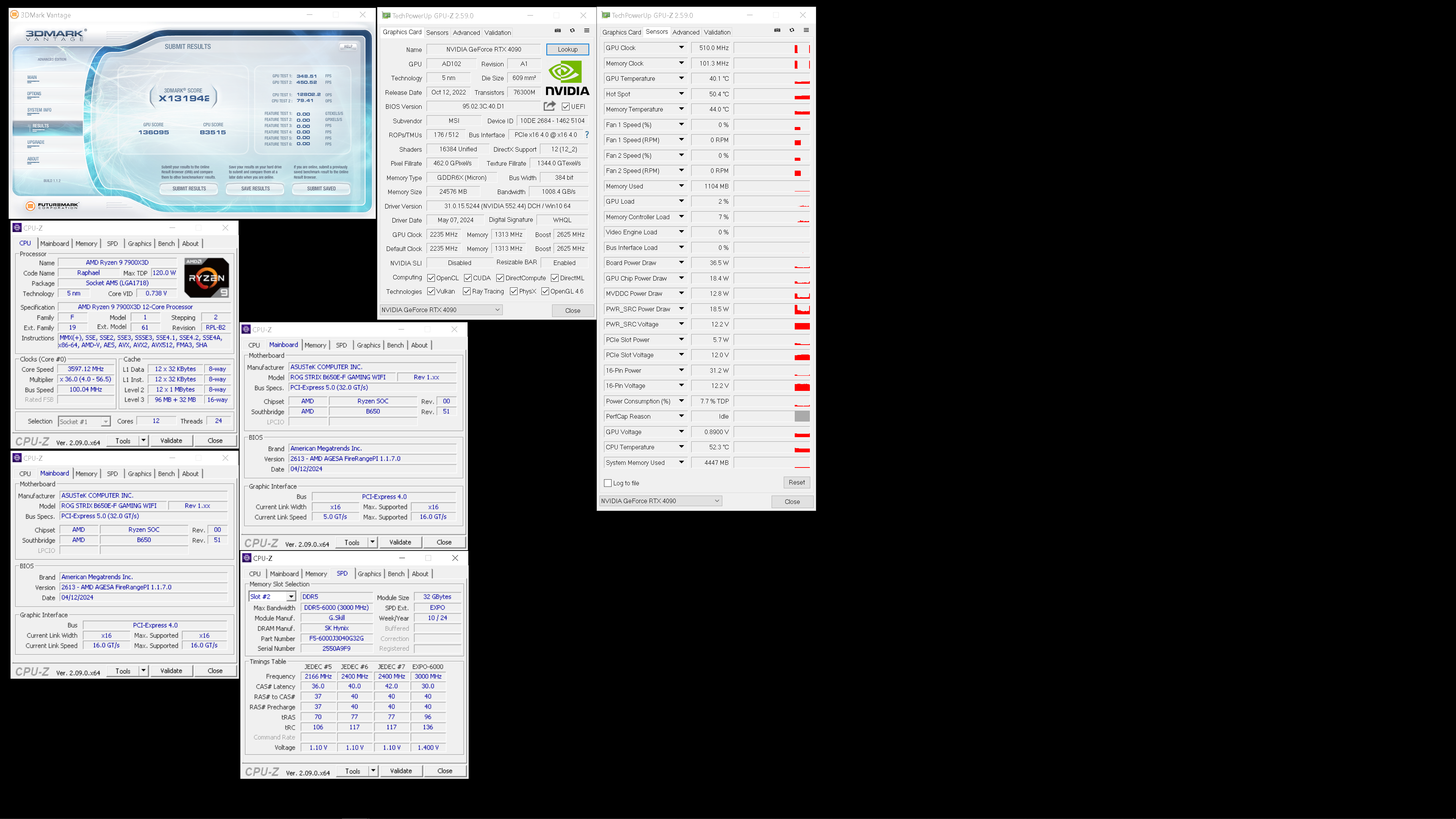
Task: Open hamburger menu in GPU-Z Sensors window
Action: [806, 30]
